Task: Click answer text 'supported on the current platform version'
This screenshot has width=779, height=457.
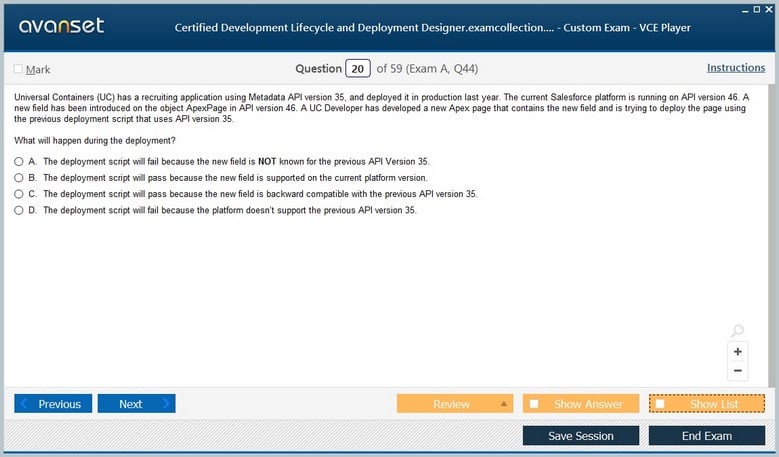Action: (x=347, y=177)
